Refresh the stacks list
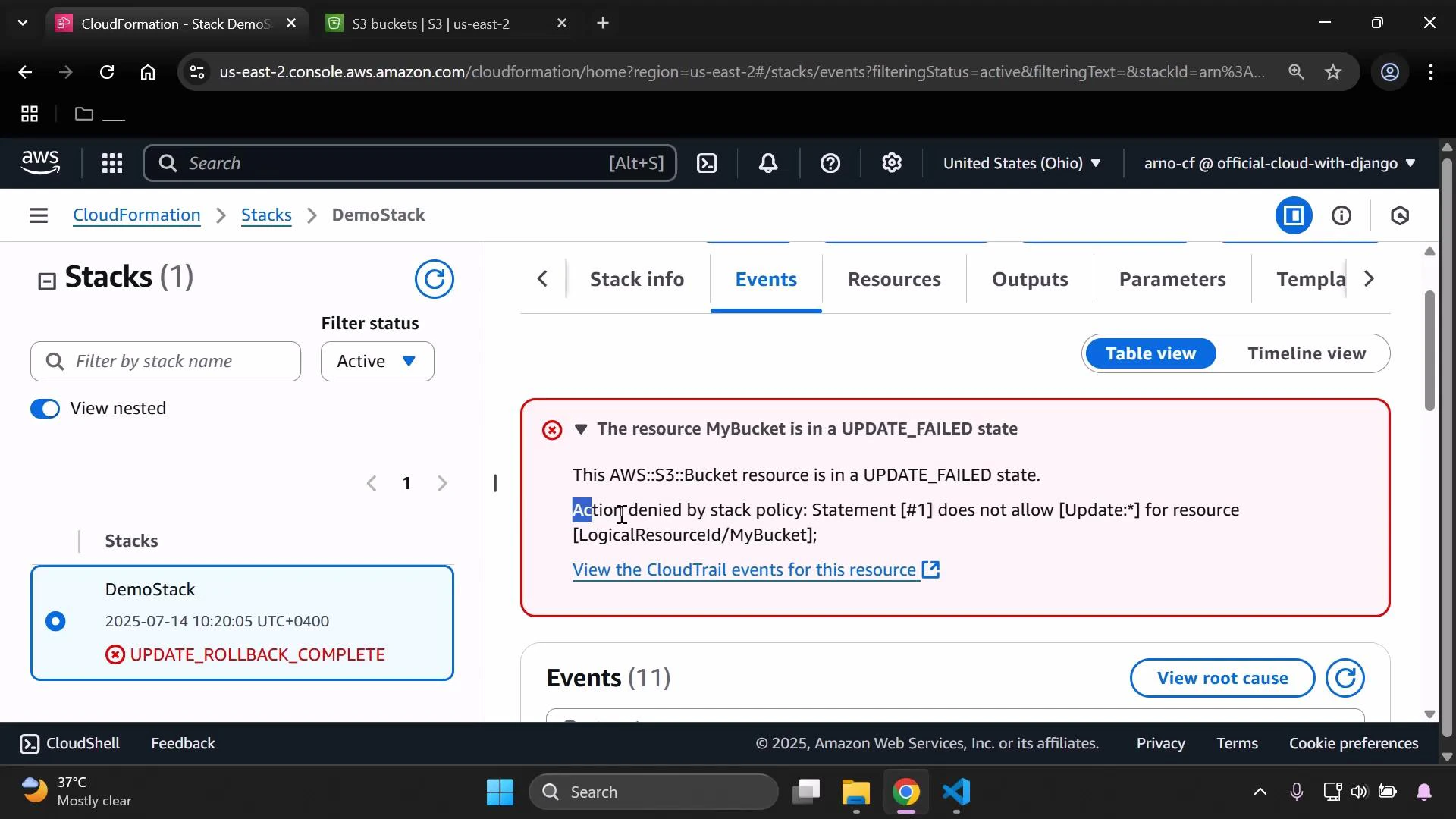1456x819 pixels. 435,279
